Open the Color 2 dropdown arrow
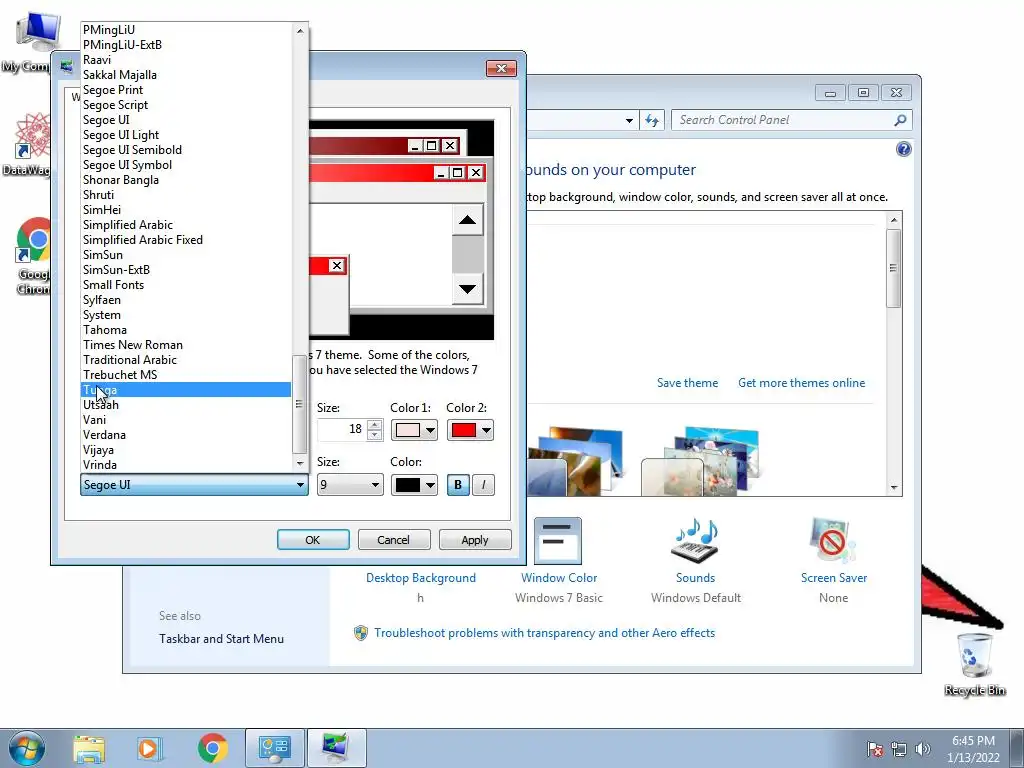The height and width of the screenshot is (768, 1024). pos(486,430)
